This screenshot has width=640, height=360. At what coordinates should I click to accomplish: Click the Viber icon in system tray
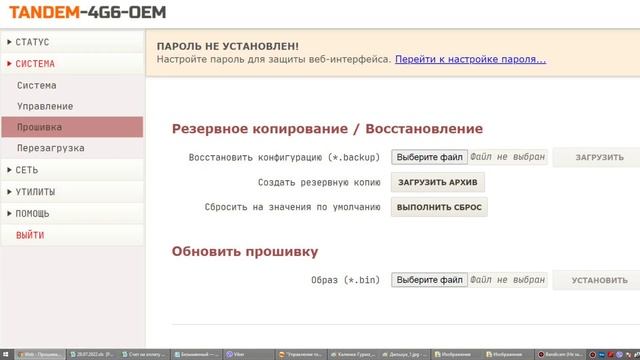click(620, 354)
